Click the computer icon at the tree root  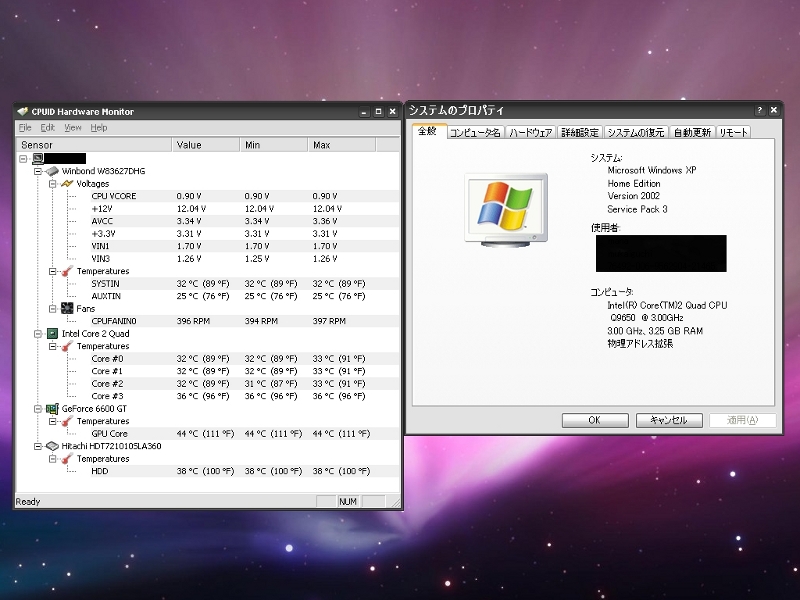click(38, 159)
